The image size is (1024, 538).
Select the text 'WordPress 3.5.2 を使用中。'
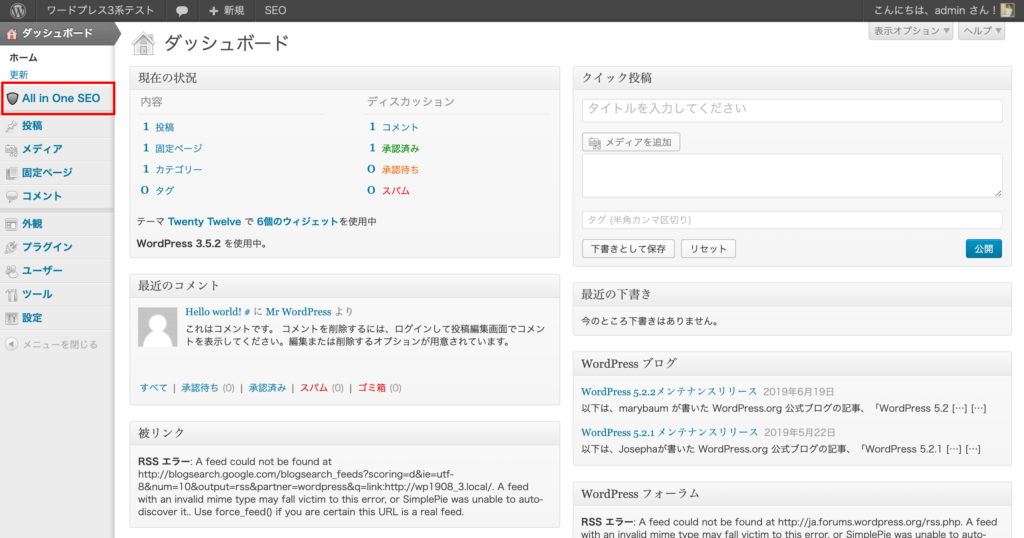point(202,244)
